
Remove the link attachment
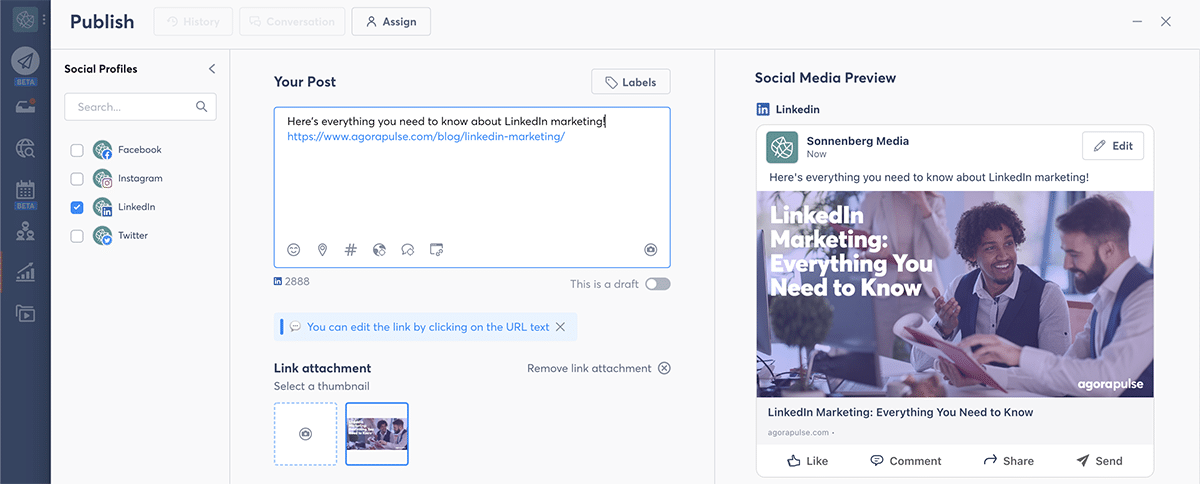tap(664, 368)
